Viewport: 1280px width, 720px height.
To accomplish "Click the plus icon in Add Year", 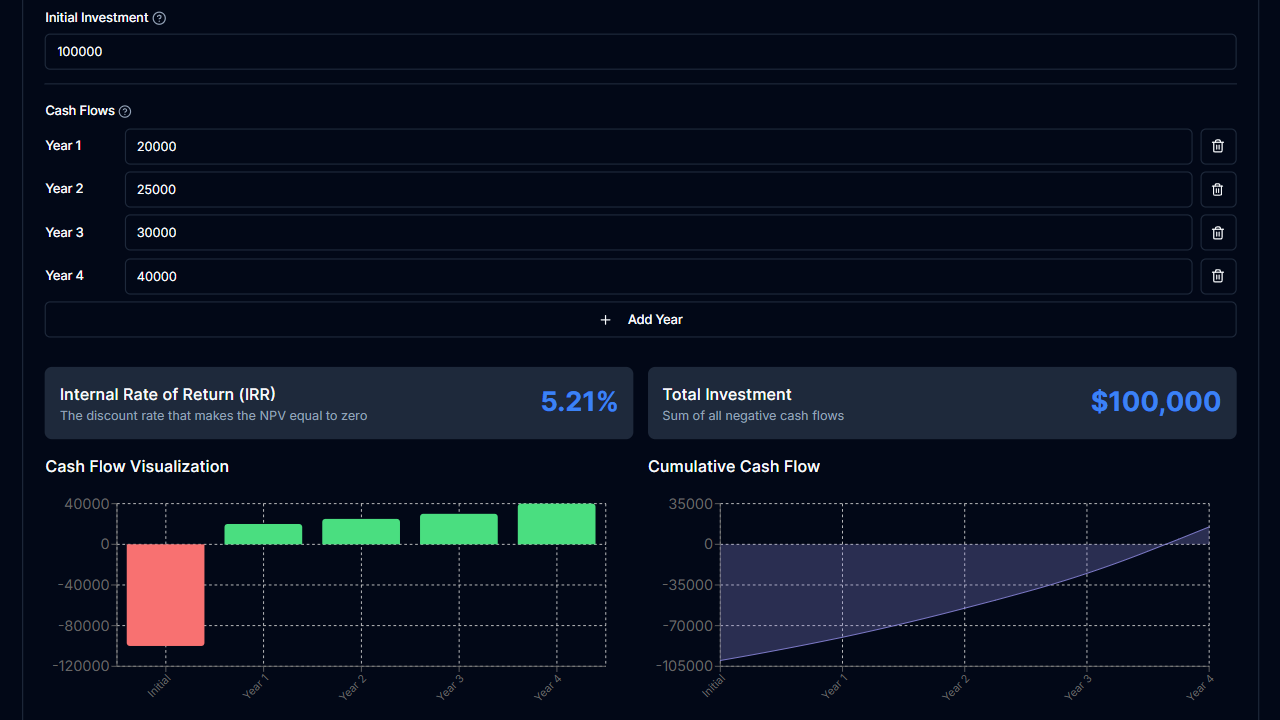I will 605,319.
